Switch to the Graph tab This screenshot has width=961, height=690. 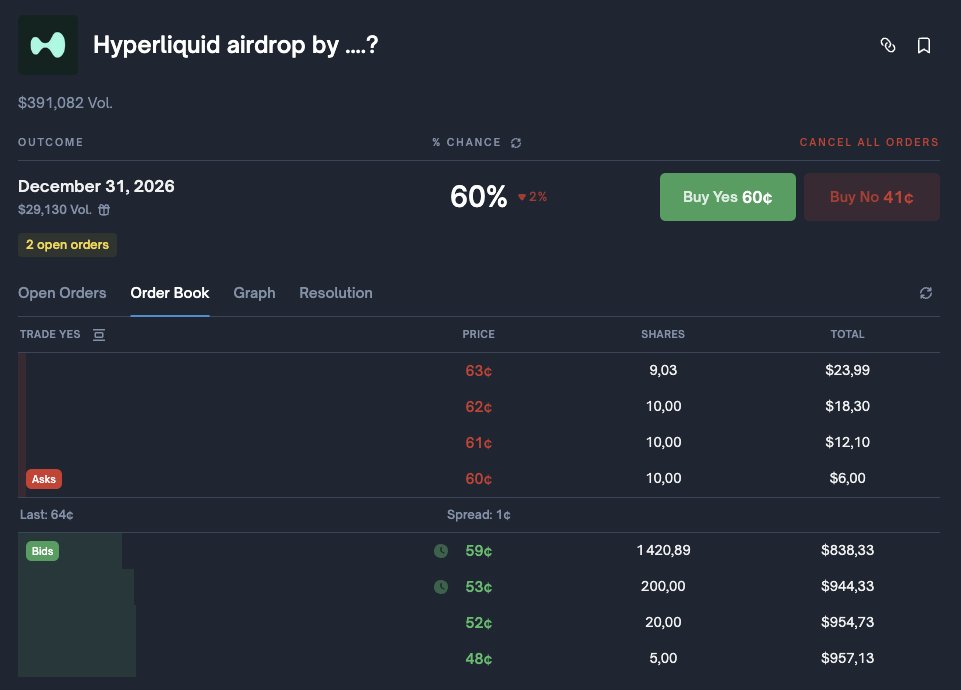click(x=254, y=293)
